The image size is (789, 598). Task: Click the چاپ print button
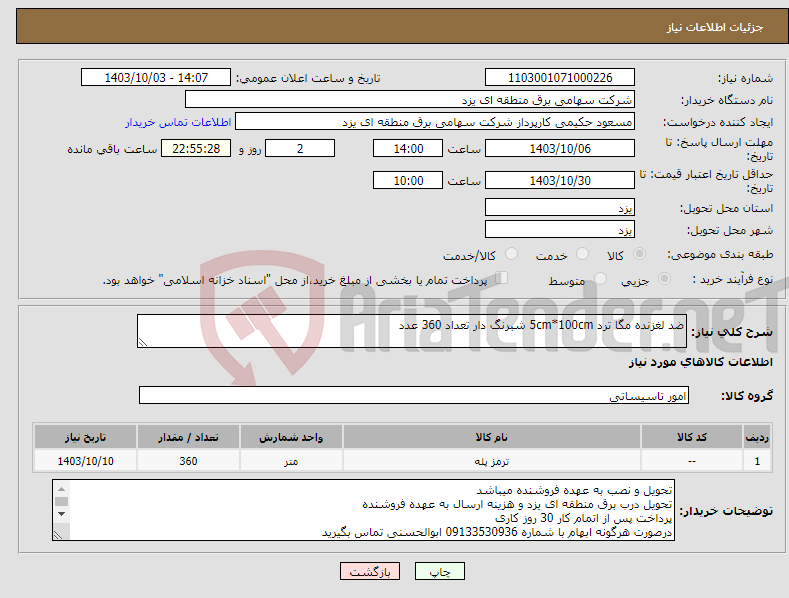click(439, 571)
